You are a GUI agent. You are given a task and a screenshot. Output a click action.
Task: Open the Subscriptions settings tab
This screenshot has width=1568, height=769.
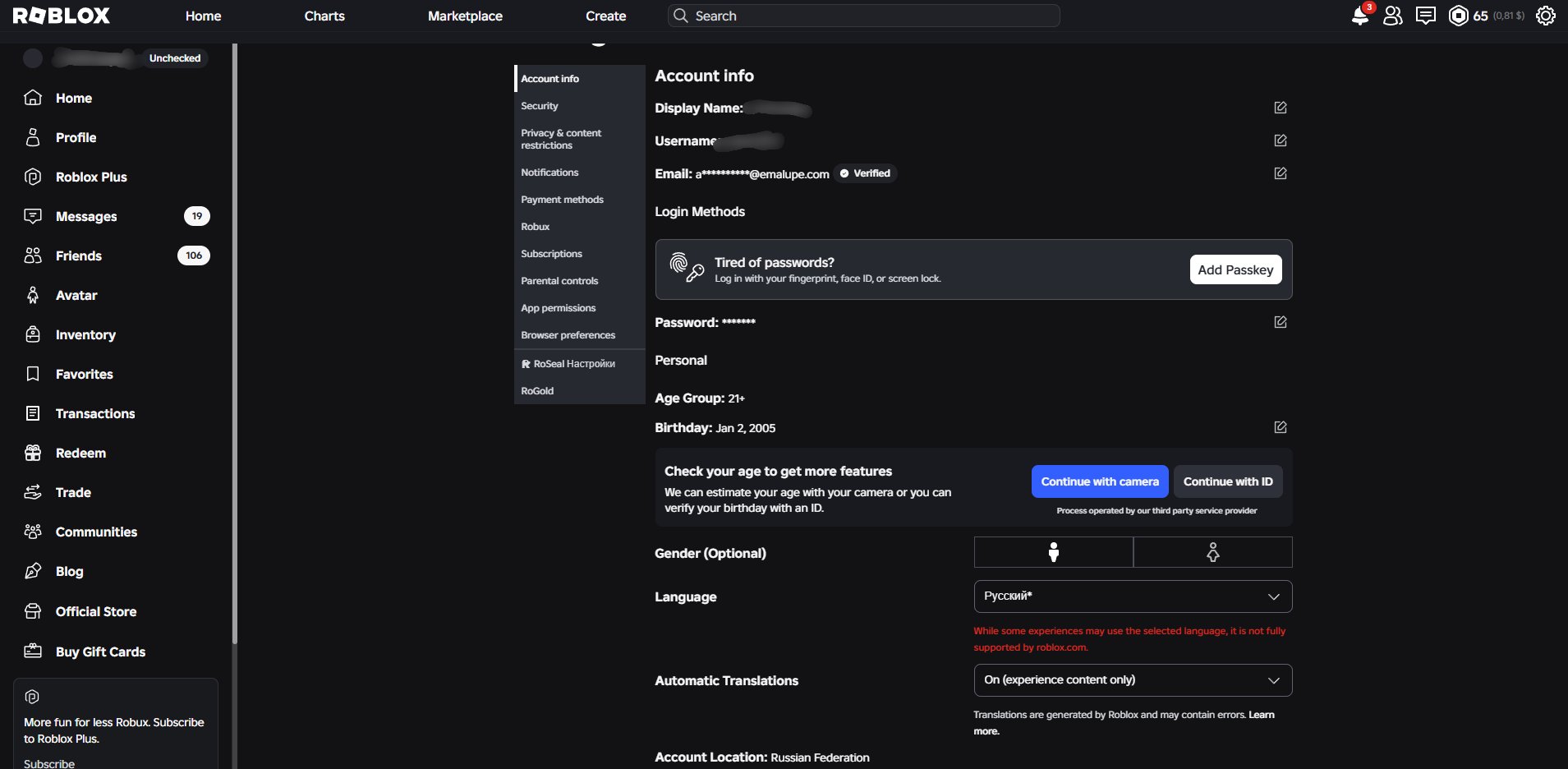pos(580,254)
